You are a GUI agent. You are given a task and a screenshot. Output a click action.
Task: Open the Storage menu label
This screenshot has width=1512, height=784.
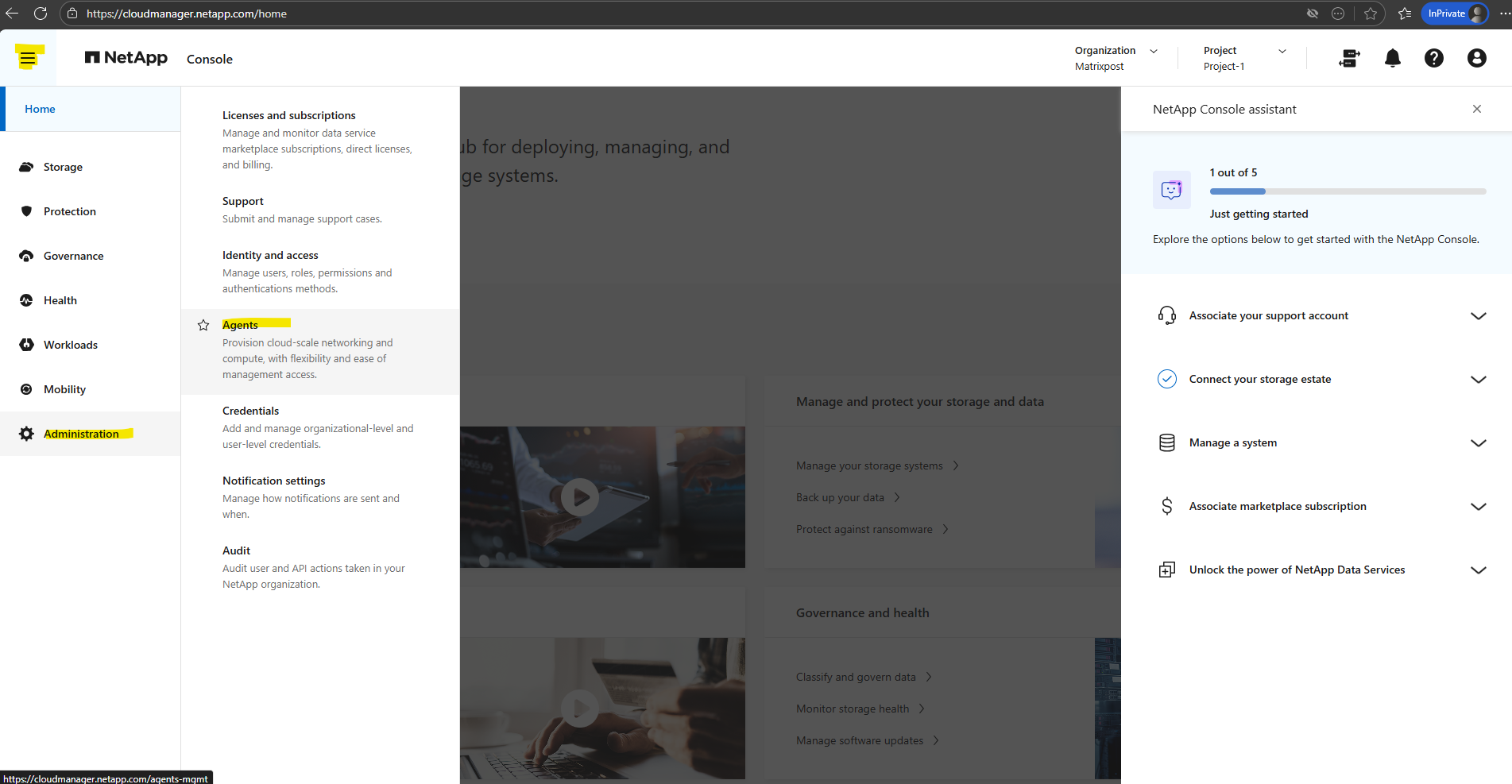pos(63,167)
